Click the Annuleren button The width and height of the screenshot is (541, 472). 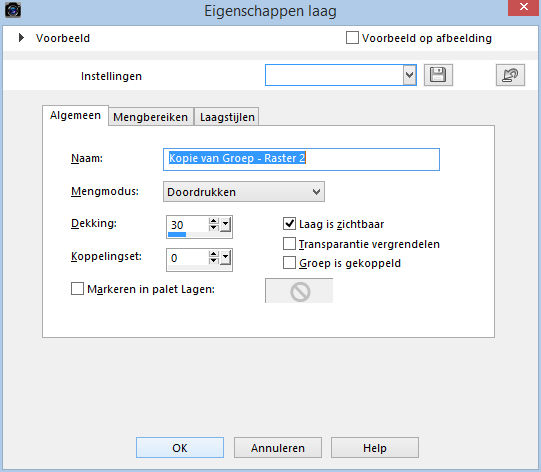[x=278, y=448]
